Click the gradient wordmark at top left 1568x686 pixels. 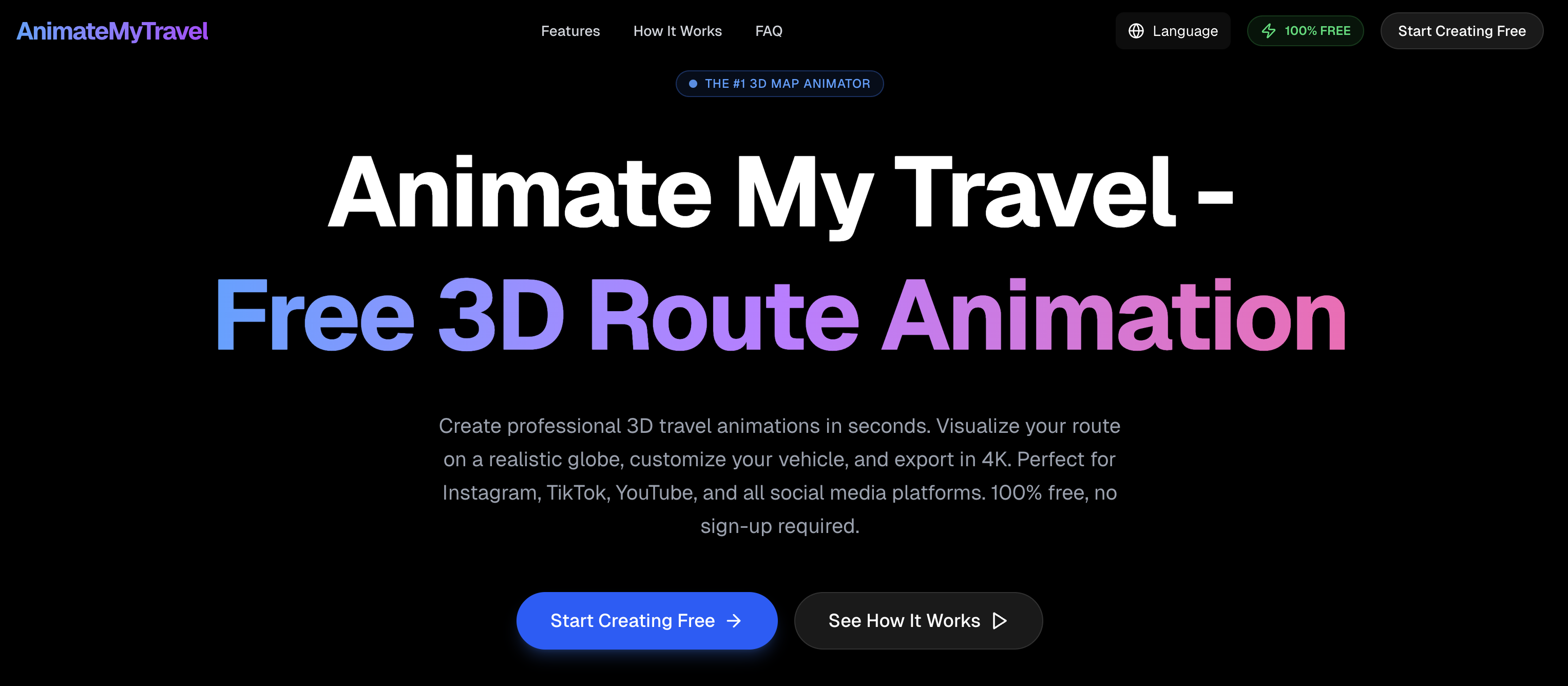[112, 30]
